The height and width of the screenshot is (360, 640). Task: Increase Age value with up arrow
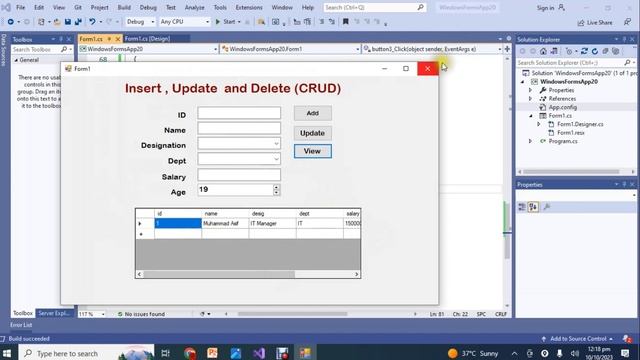[277, 187]
